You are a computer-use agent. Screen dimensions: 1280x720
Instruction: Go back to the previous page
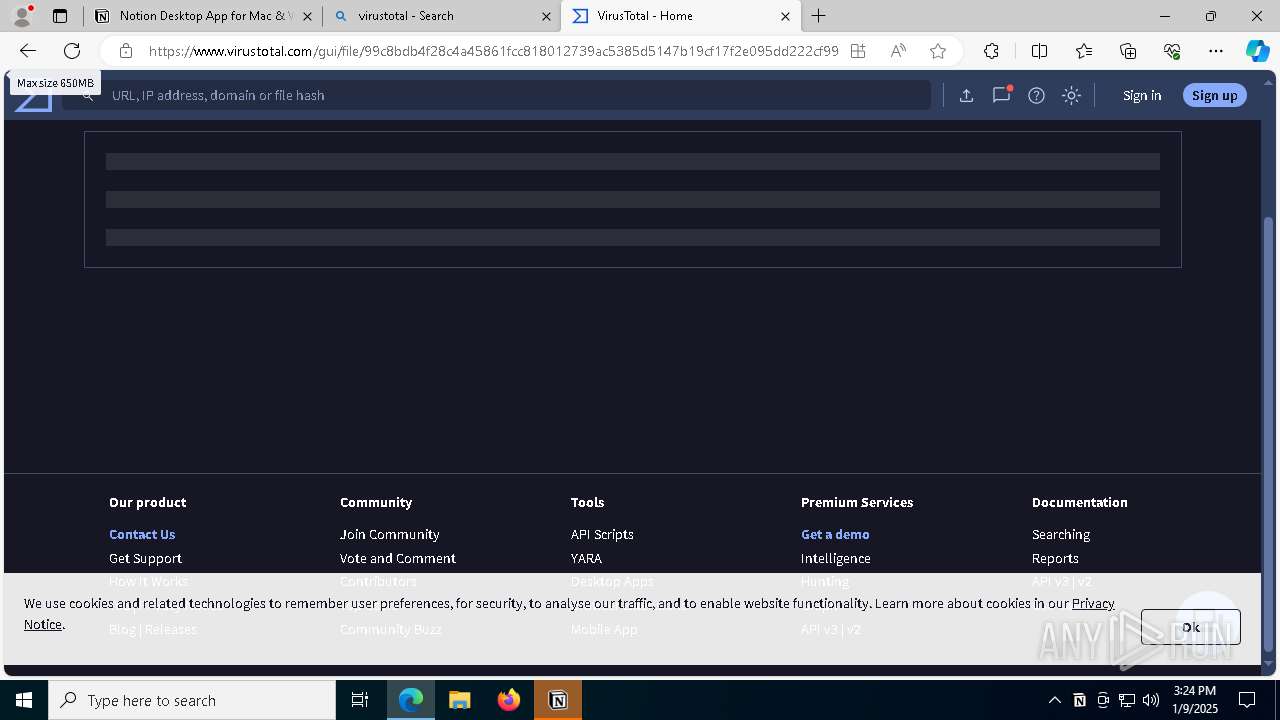[x=28, y=51]
